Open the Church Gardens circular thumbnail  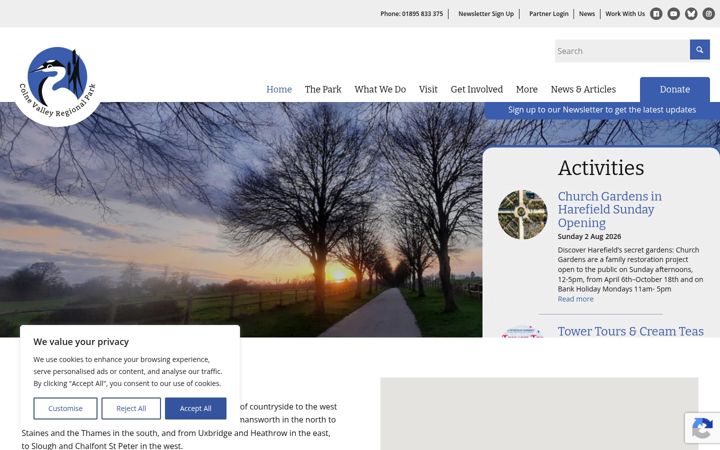pyautogui.click(x=523, y=214)
